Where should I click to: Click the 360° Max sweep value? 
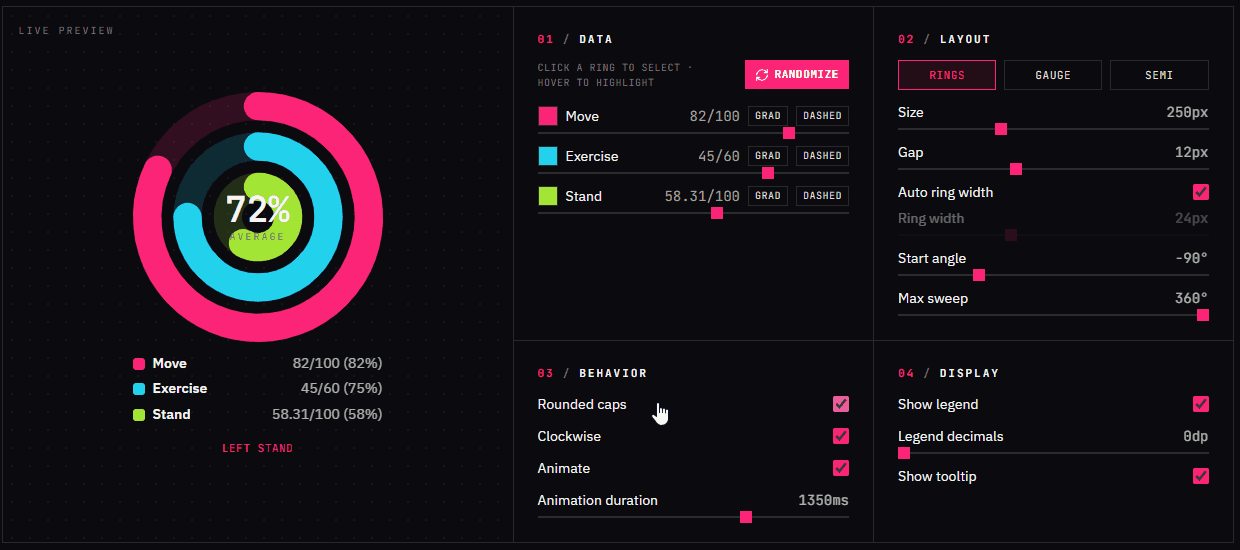[x=1191, y=298]
